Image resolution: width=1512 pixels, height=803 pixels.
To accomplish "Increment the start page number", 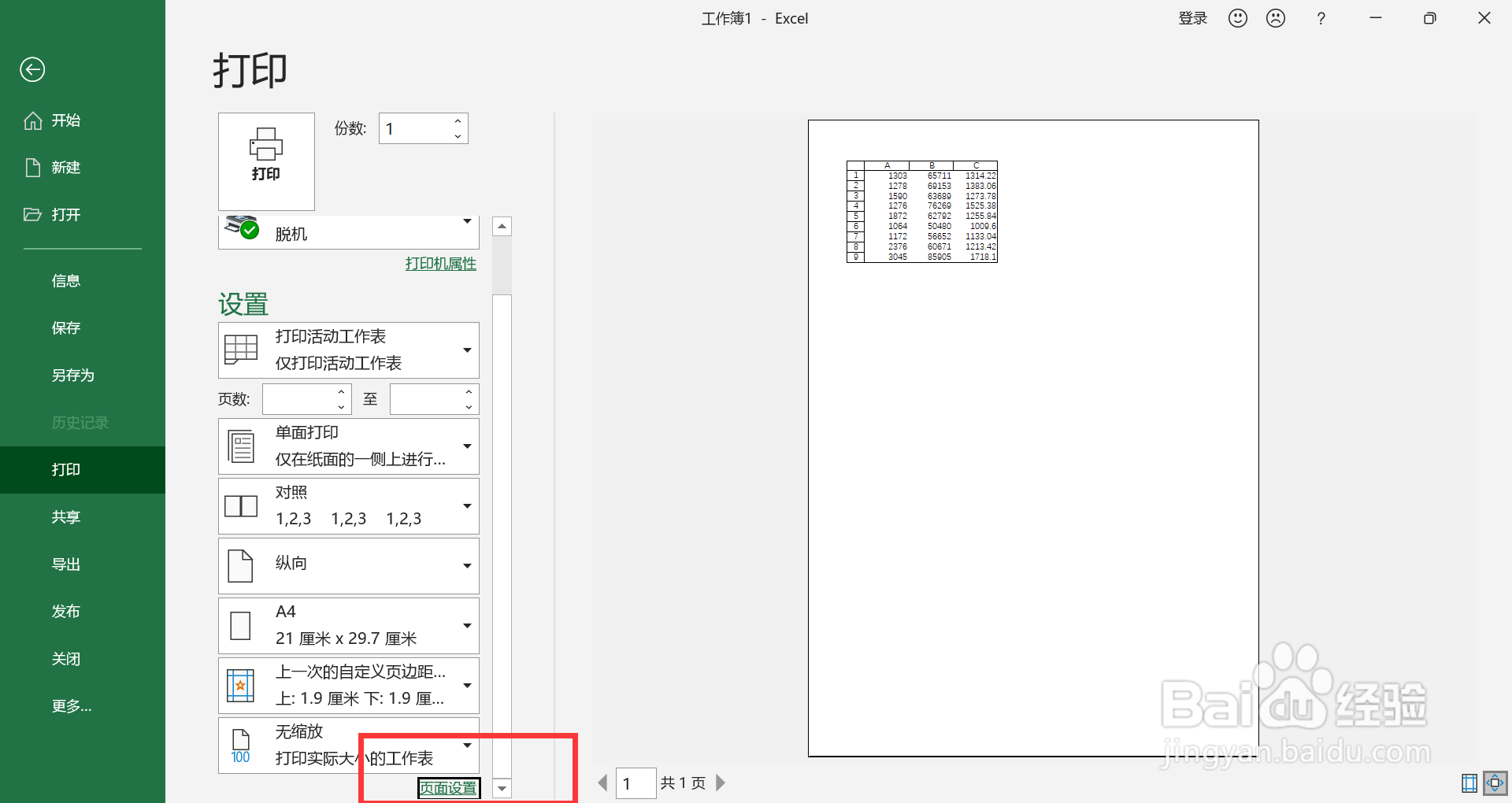I will pos(341,392).
